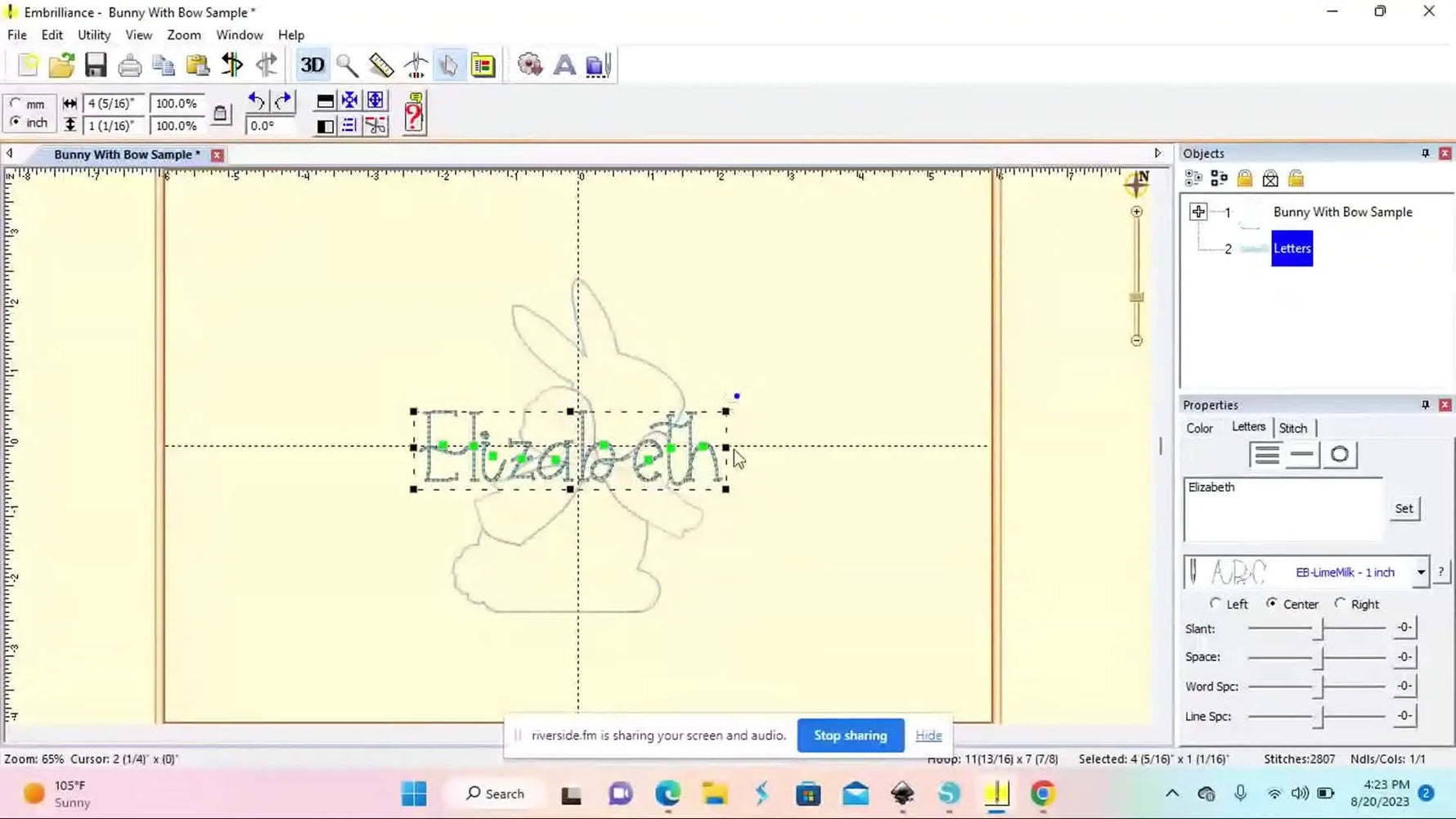Open the embroidery library icon

tap(483, 65)
